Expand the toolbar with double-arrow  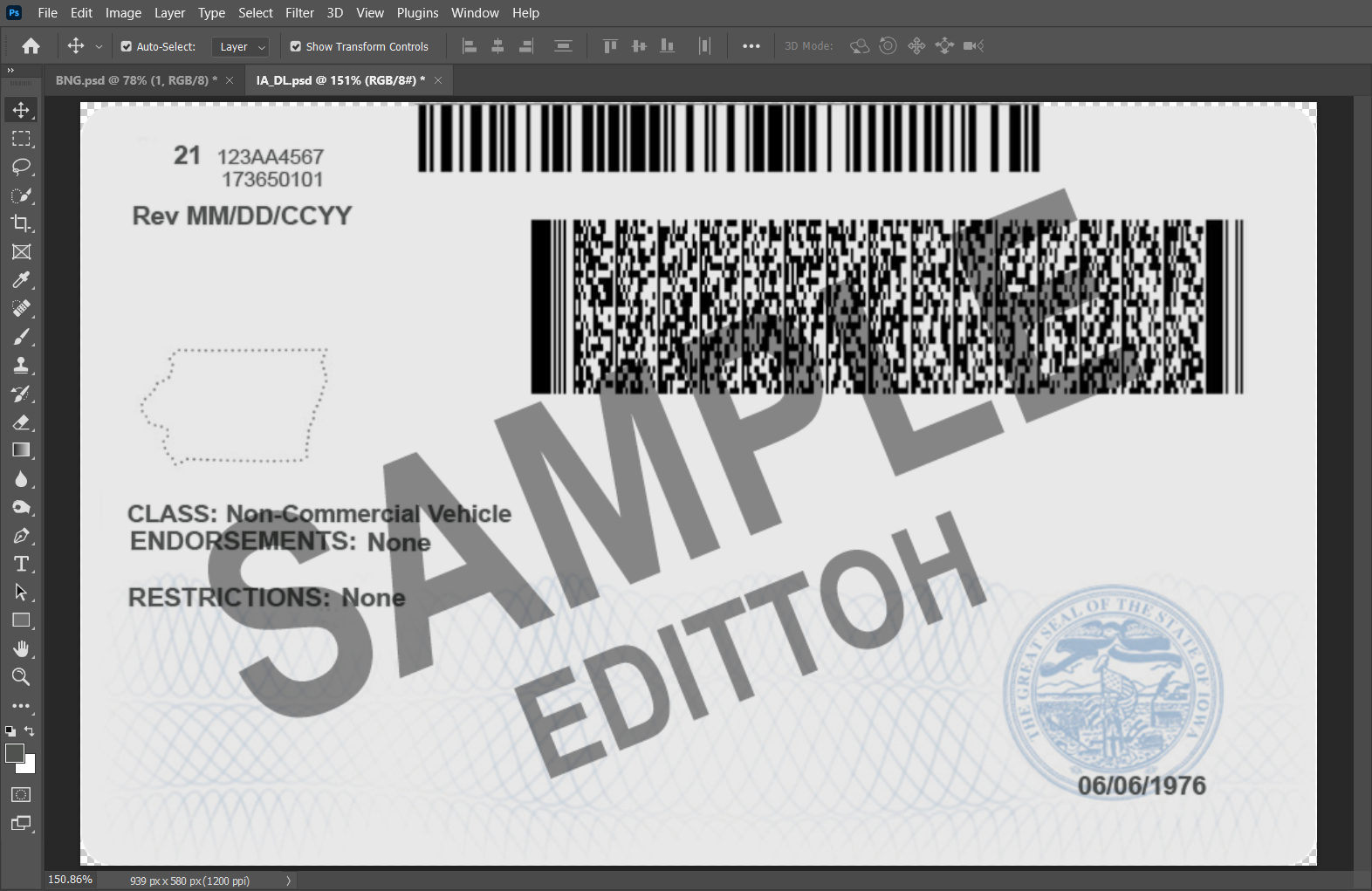(10, 71)
